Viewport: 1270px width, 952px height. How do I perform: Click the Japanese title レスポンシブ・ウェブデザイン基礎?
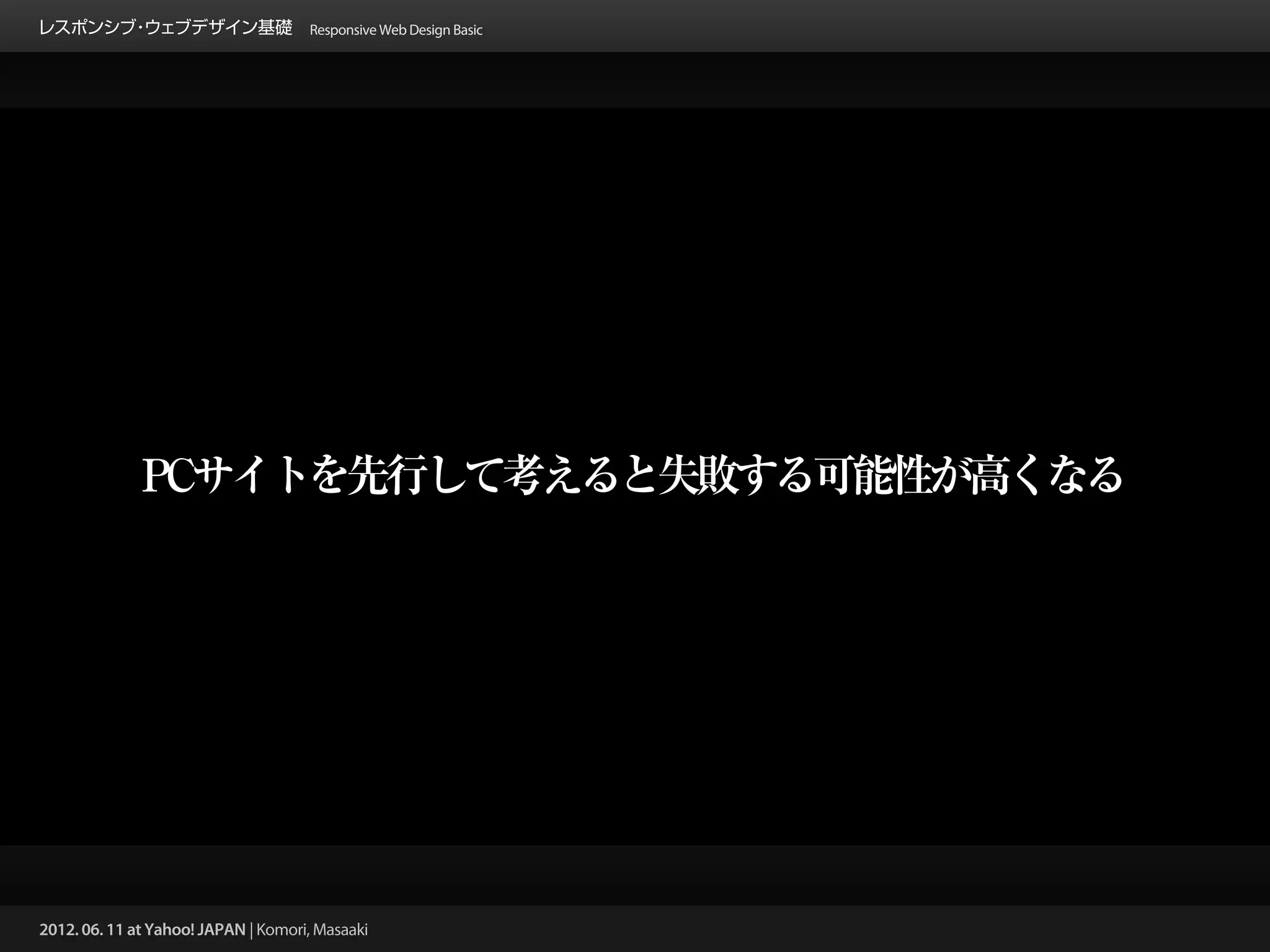tap(166, 29)
